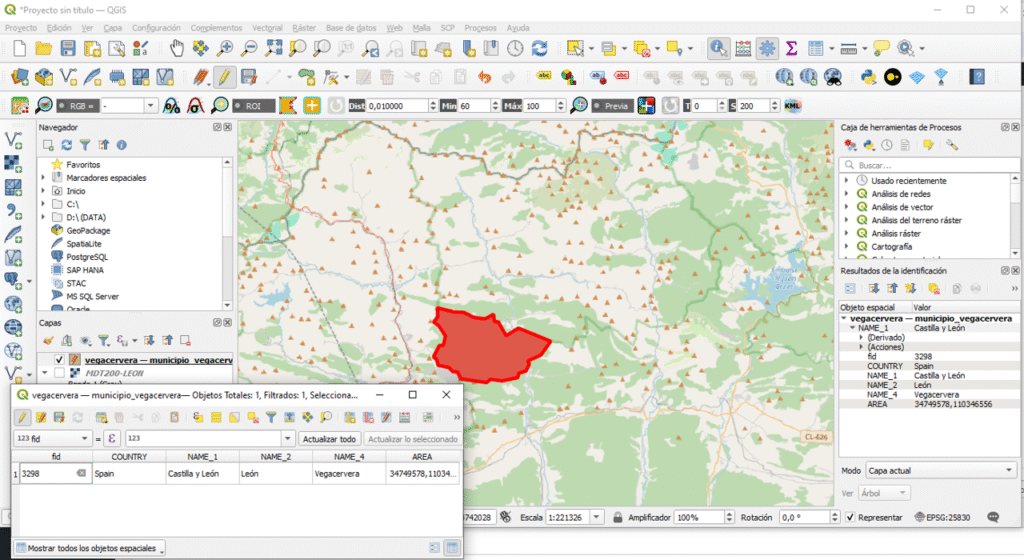Switch attribute table to form view
This screenshot has width=1024, height=560.
pos(434,548)
